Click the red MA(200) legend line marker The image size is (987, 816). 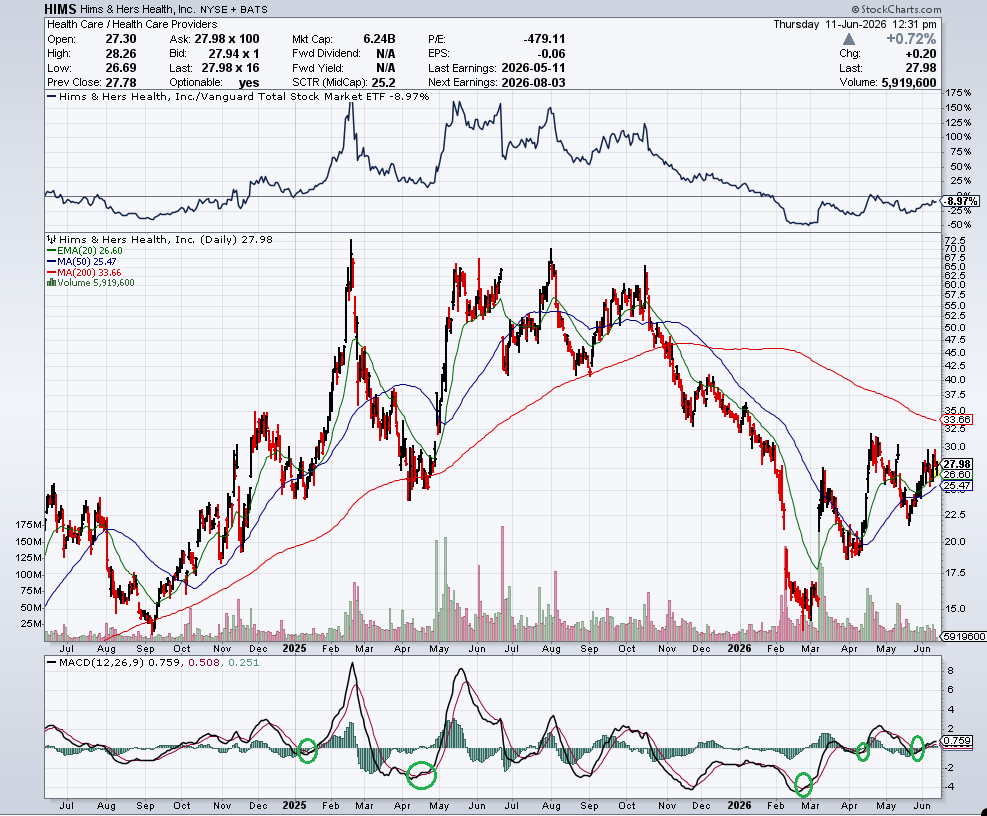(52, 273)
